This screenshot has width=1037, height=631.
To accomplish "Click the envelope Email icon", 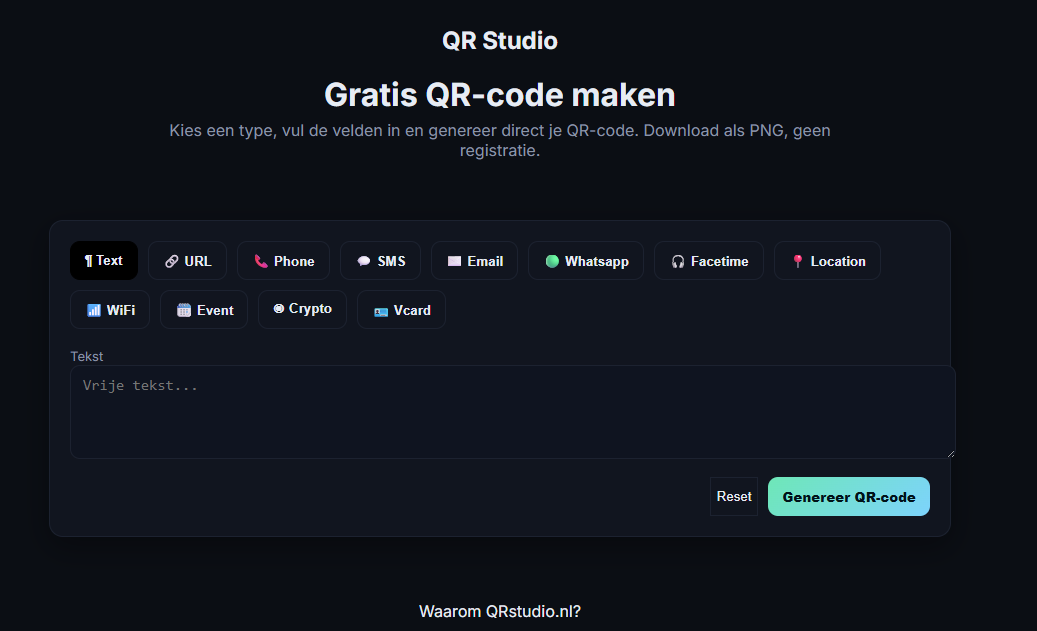I will 454,261.
